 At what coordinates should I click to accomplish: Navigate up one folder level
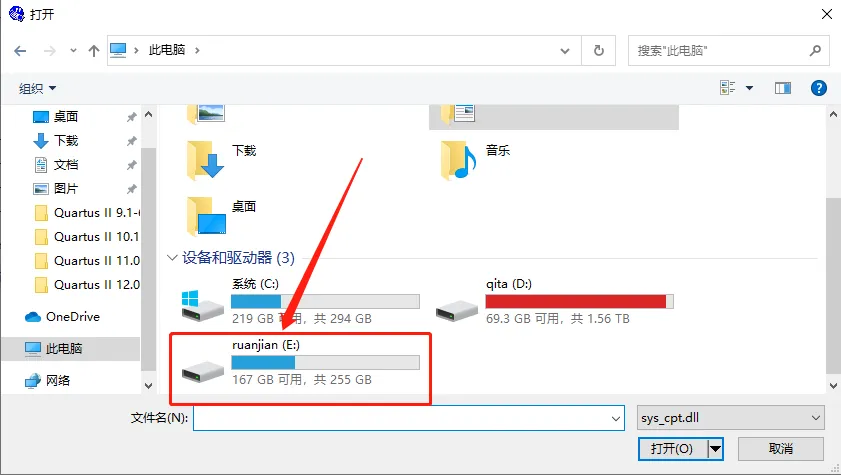click(94, 51)
